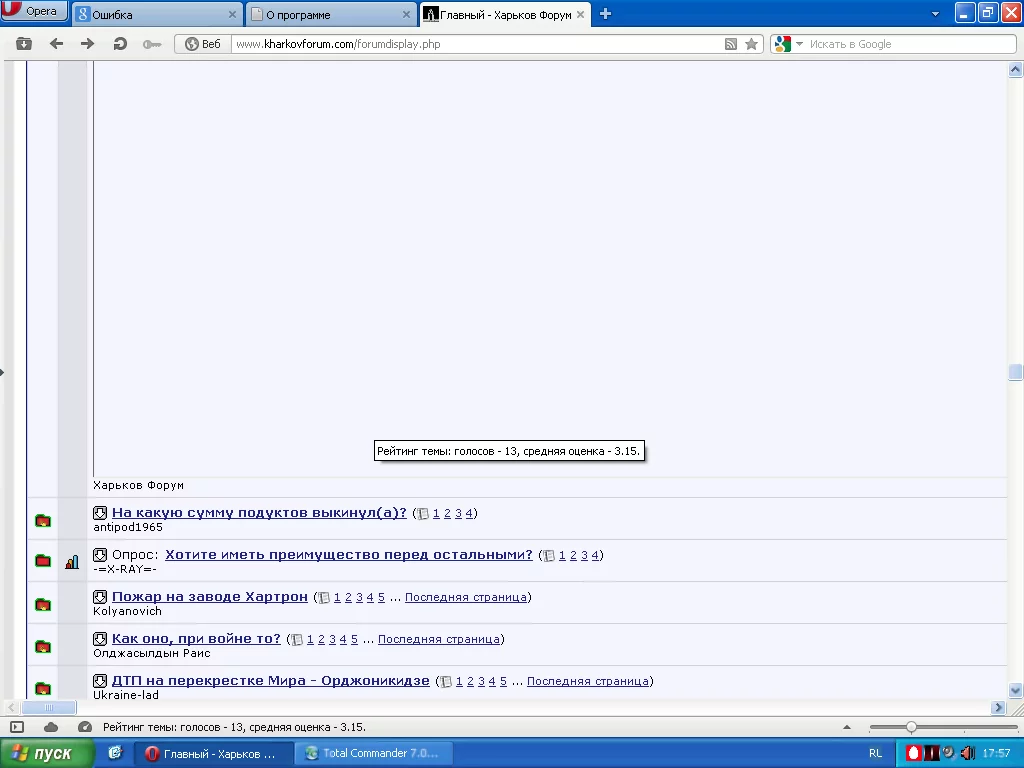Open page 2 of Хотите иметь преимущество thread

[x=573, y=555]
